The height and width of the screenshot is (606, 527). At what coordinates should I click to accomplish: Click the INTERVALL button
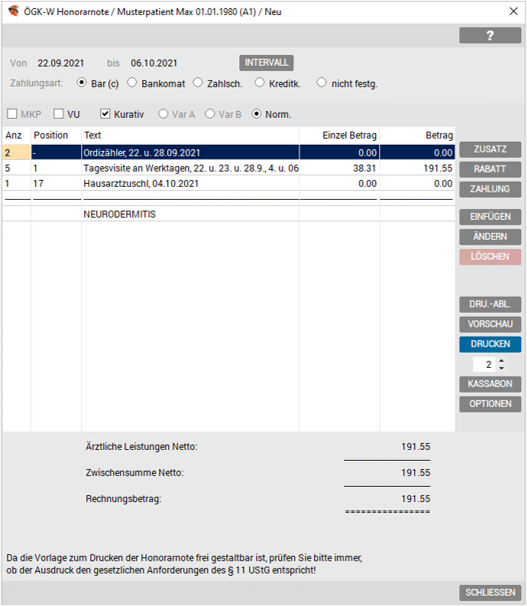[266, 63]
